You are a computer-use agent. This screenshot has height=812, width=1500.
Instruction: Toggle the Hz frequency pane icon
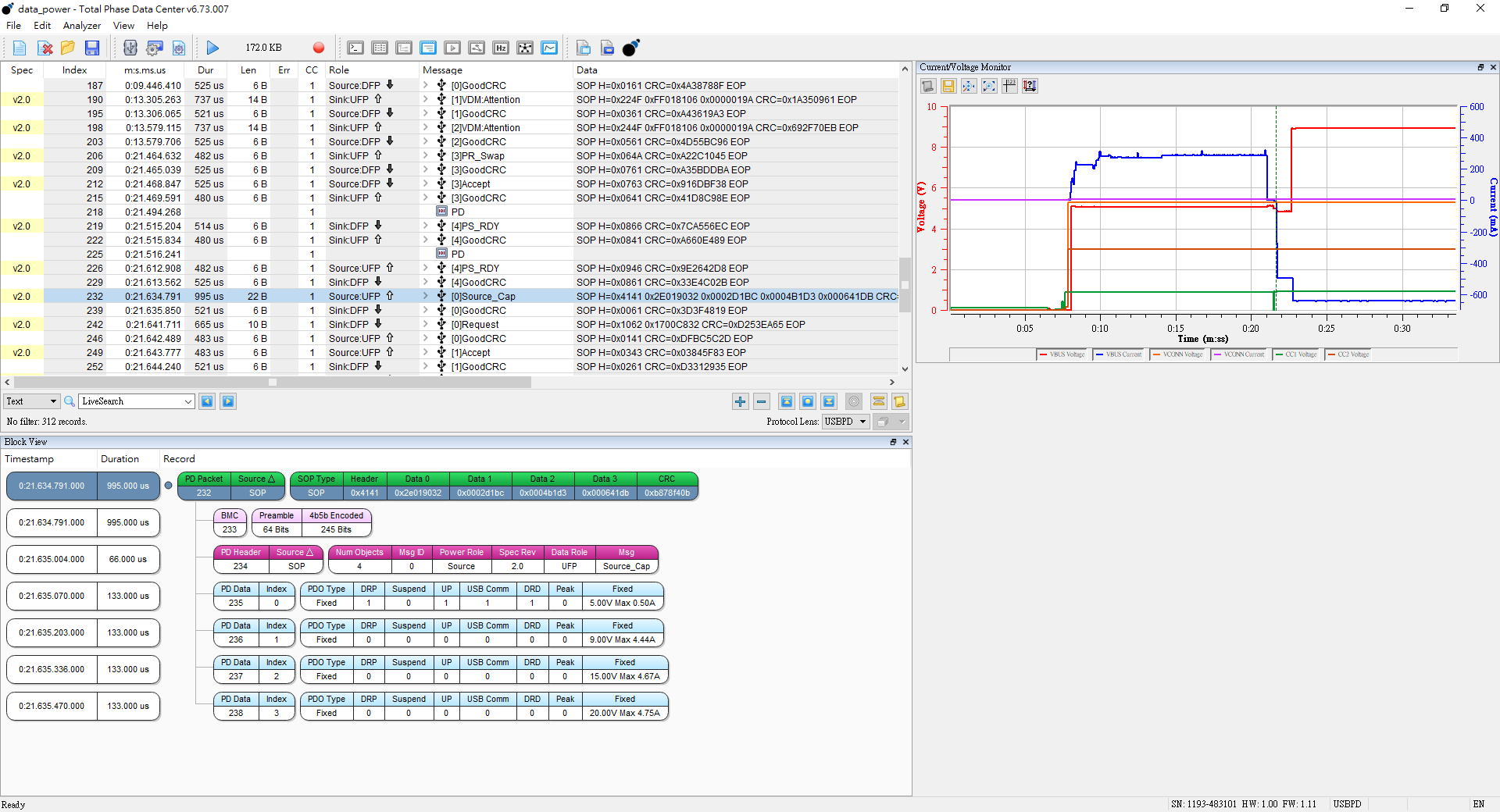(501, 48)
